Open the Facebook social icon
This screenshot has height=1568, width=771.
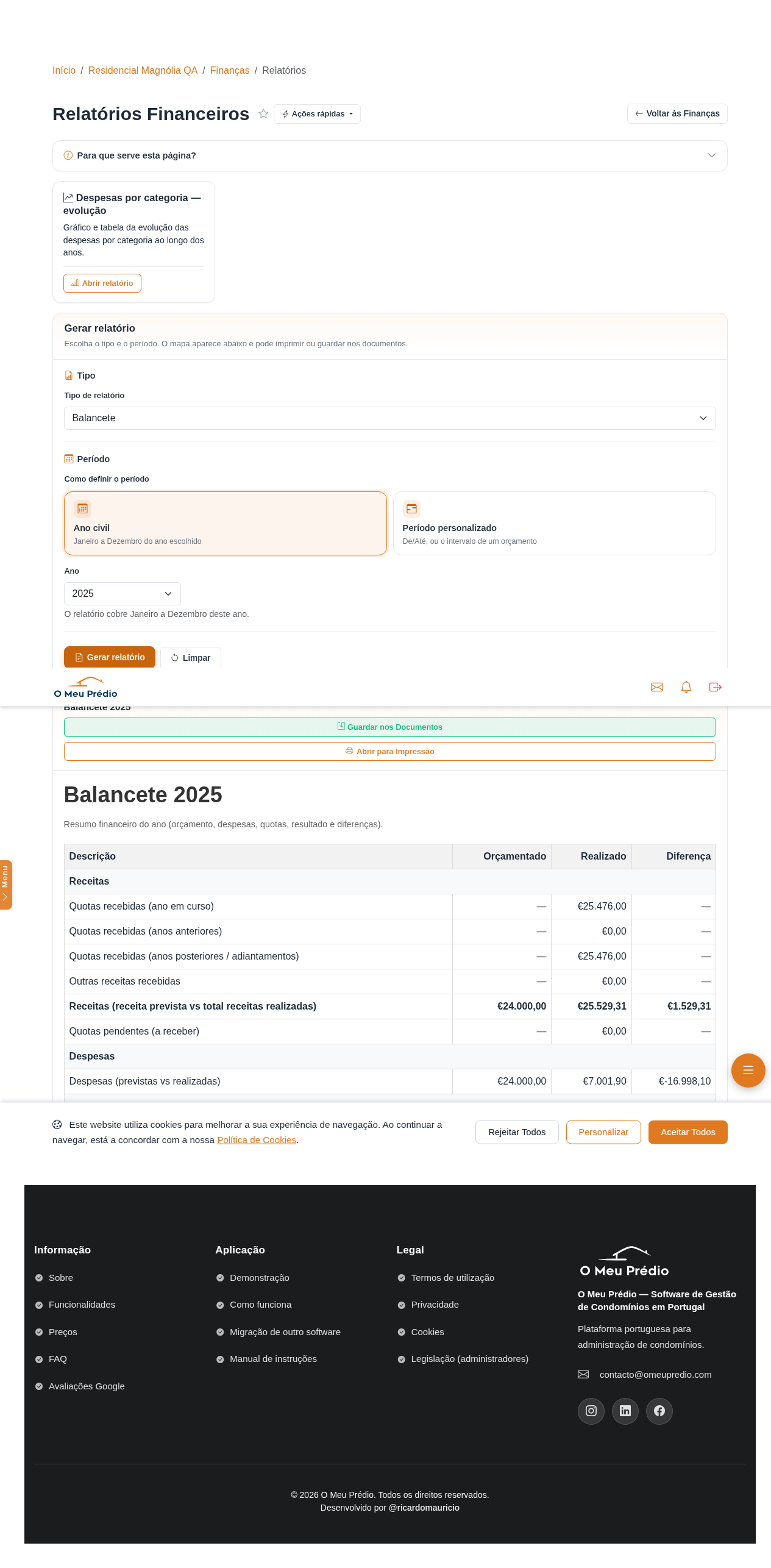(659, 1411)
